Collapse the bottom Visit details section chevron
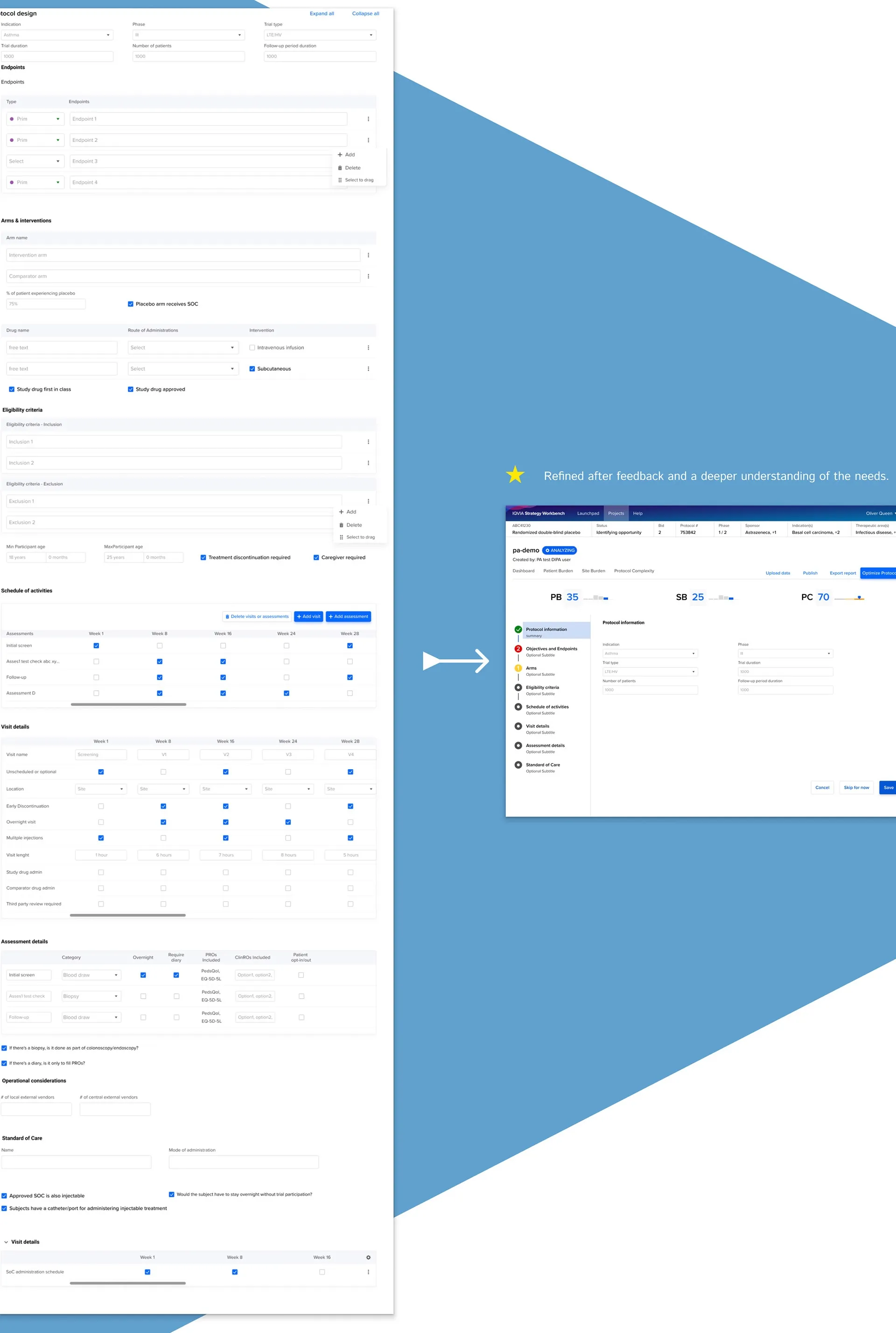This screenshot has width=896, height=1333. [x=6, y=1242]
